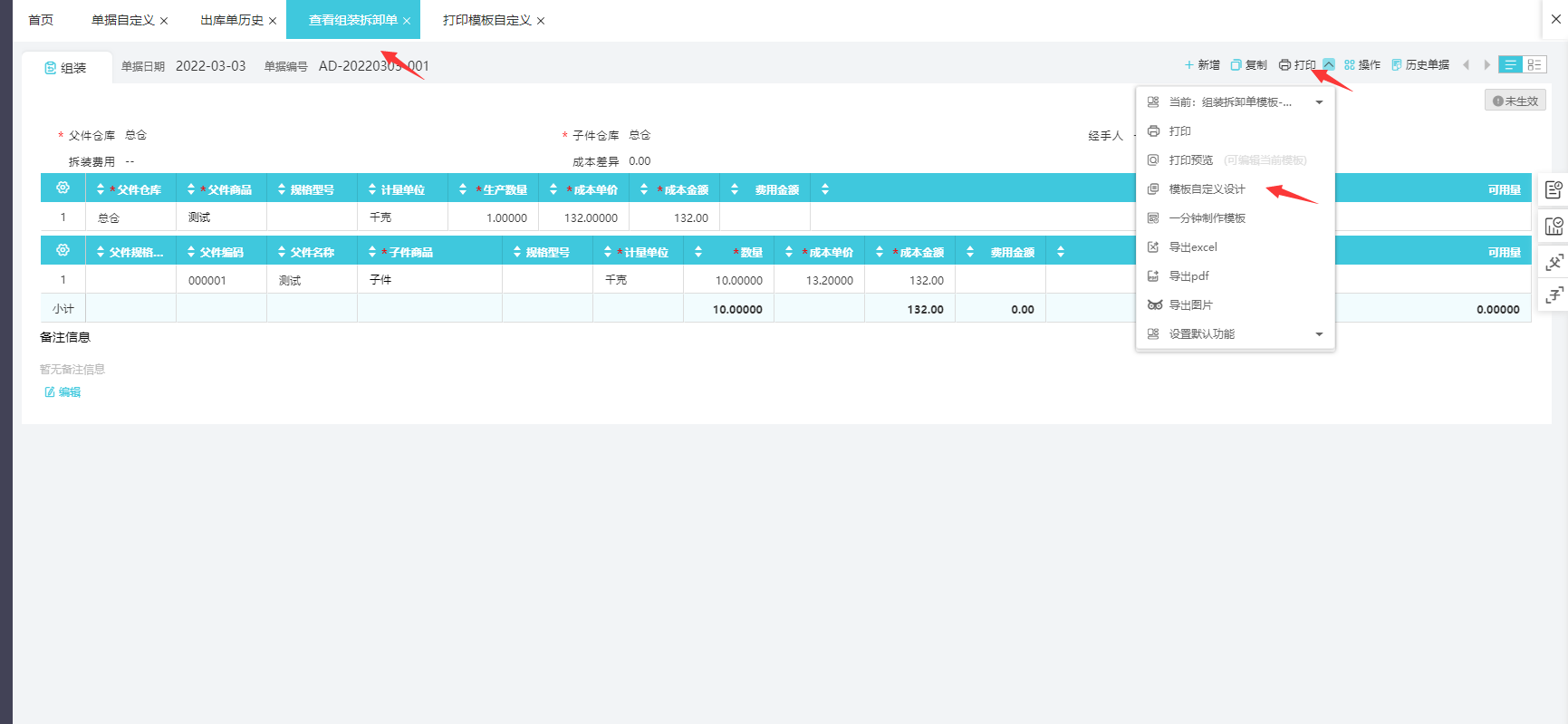Screen dimensions: 1568x724
Task: Go to the next document arrow
Action: click(x=1486, y=65)
